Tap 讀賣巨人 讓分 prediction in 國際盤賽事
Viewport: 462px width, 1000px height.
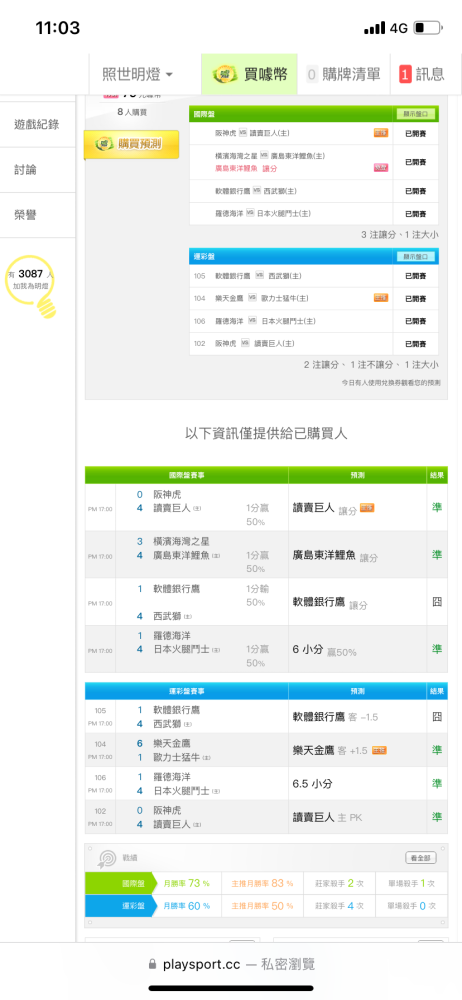pyautogui.click(x=325, y=508)
